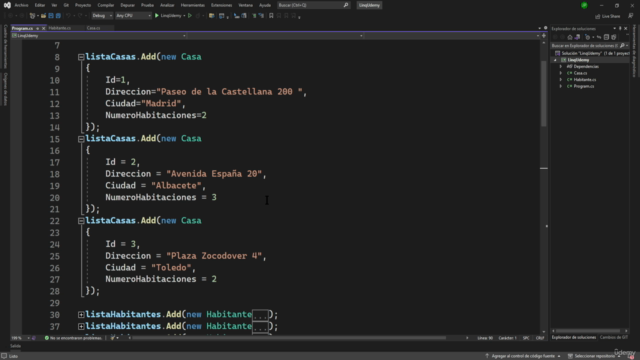This screenshot has width=640, height=360.
Task: Close the Program.cs tab
Action: pos(43,29)
